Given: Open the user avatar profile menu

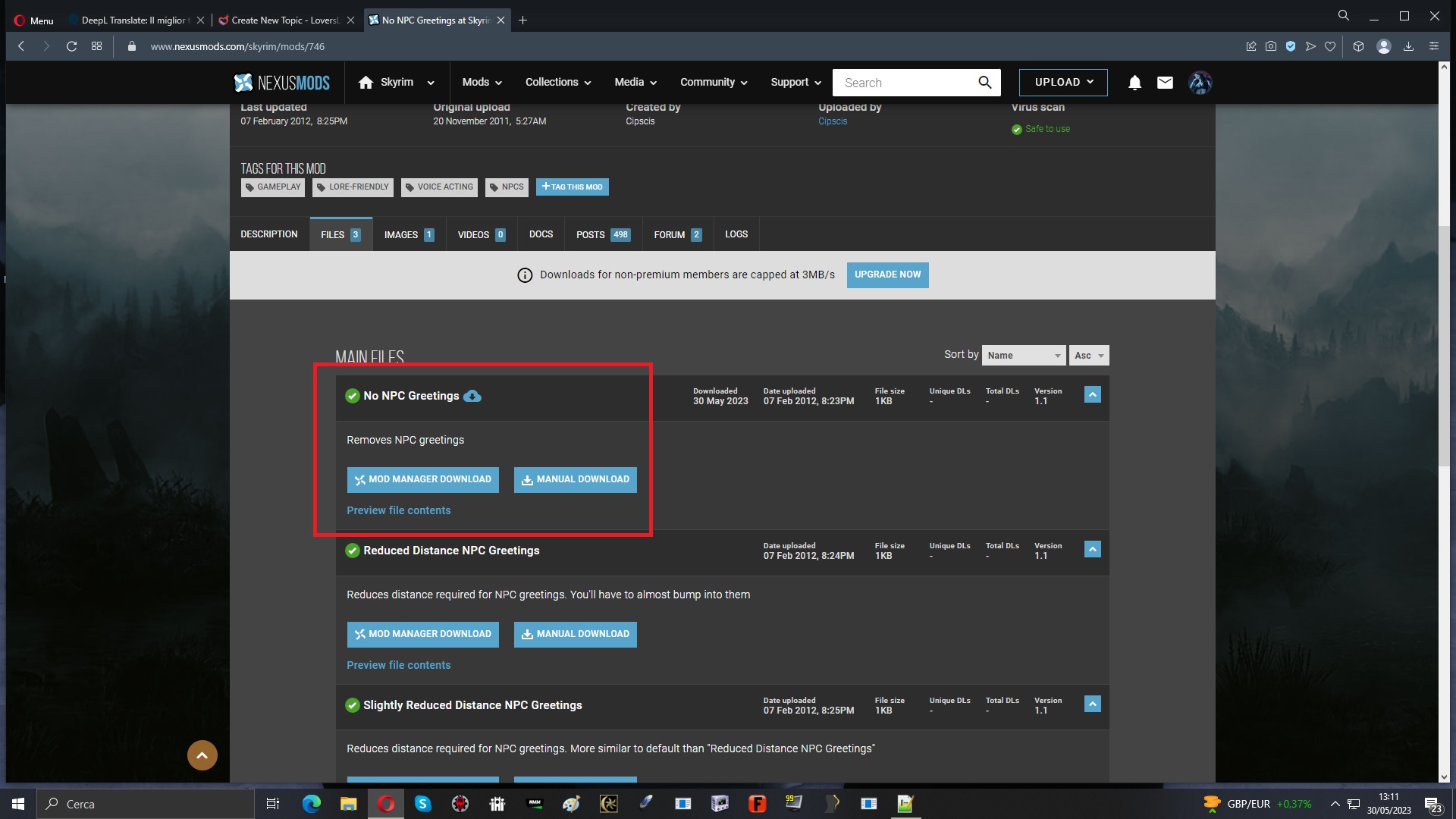Looking at the screenshot, I should coord(1200,83).
